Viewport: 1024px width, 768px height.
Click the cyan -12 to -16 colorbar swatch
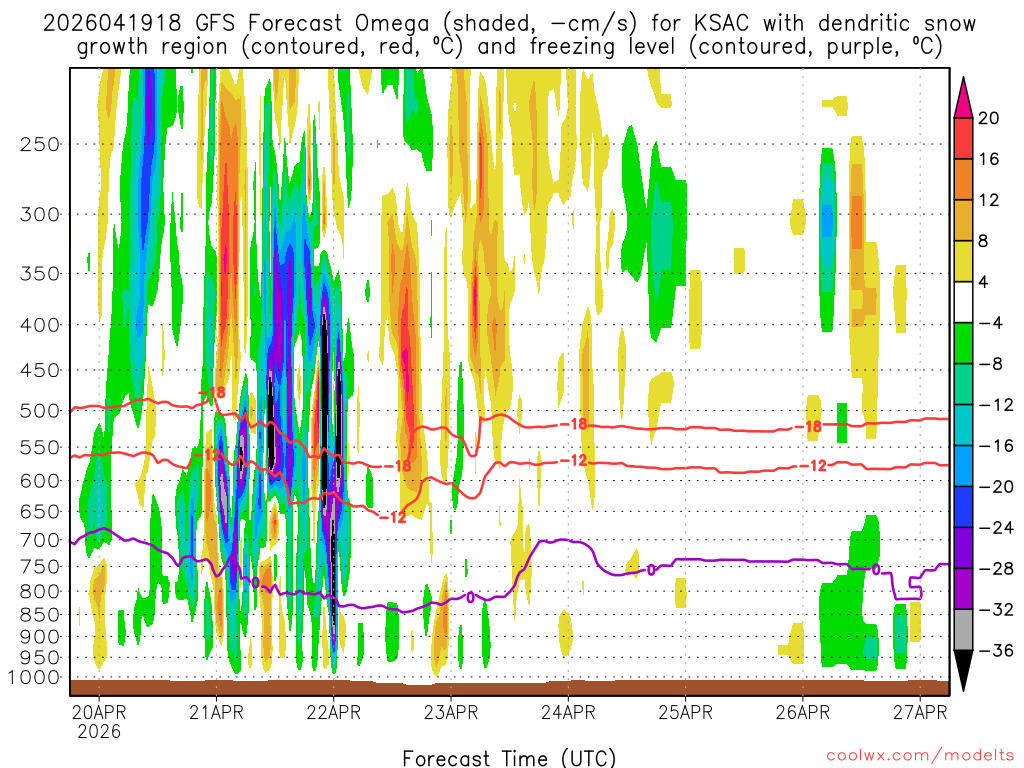(x=963, y=425)
